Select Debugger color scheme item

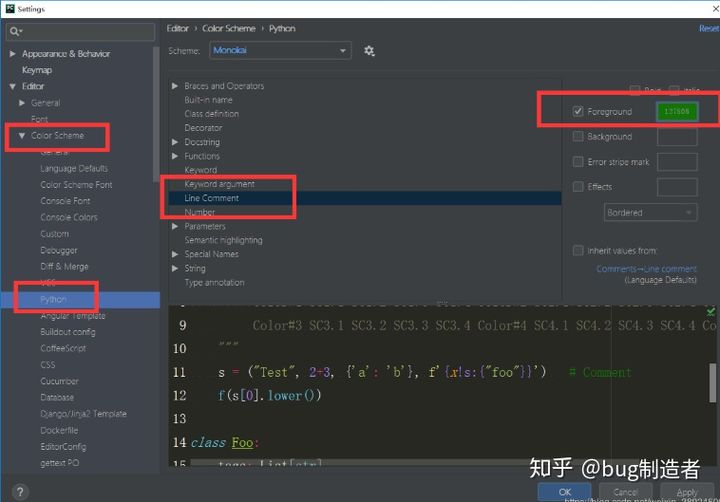[59, 250]
